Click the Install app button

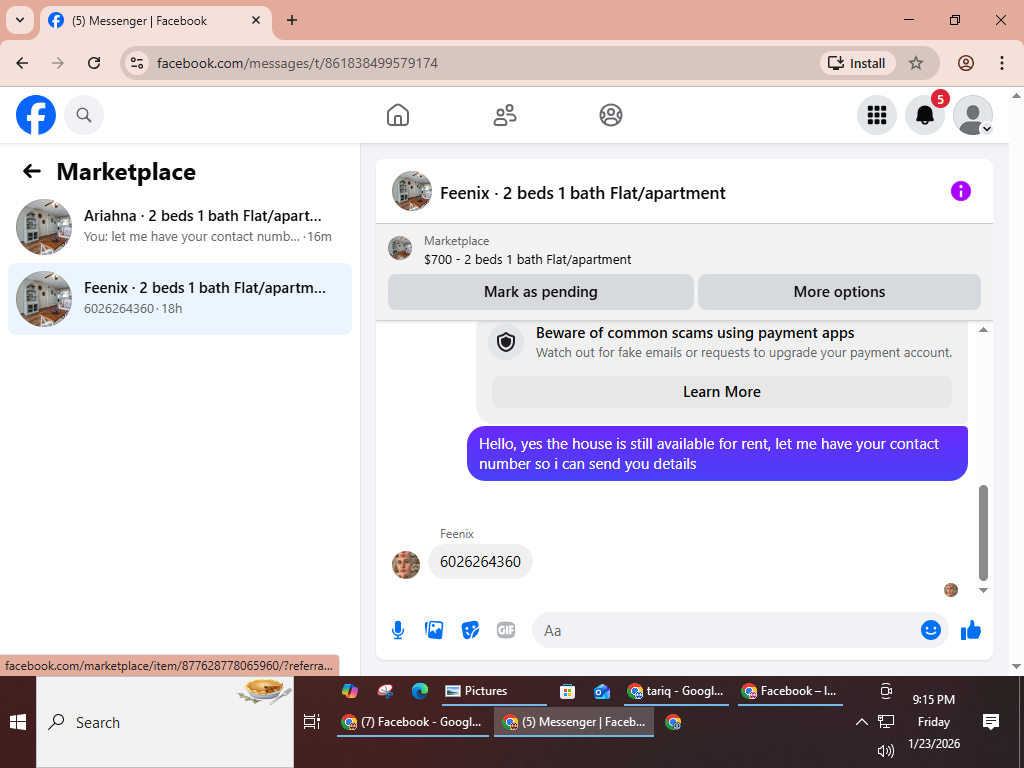pyautogui.click(x=857, y=63)
